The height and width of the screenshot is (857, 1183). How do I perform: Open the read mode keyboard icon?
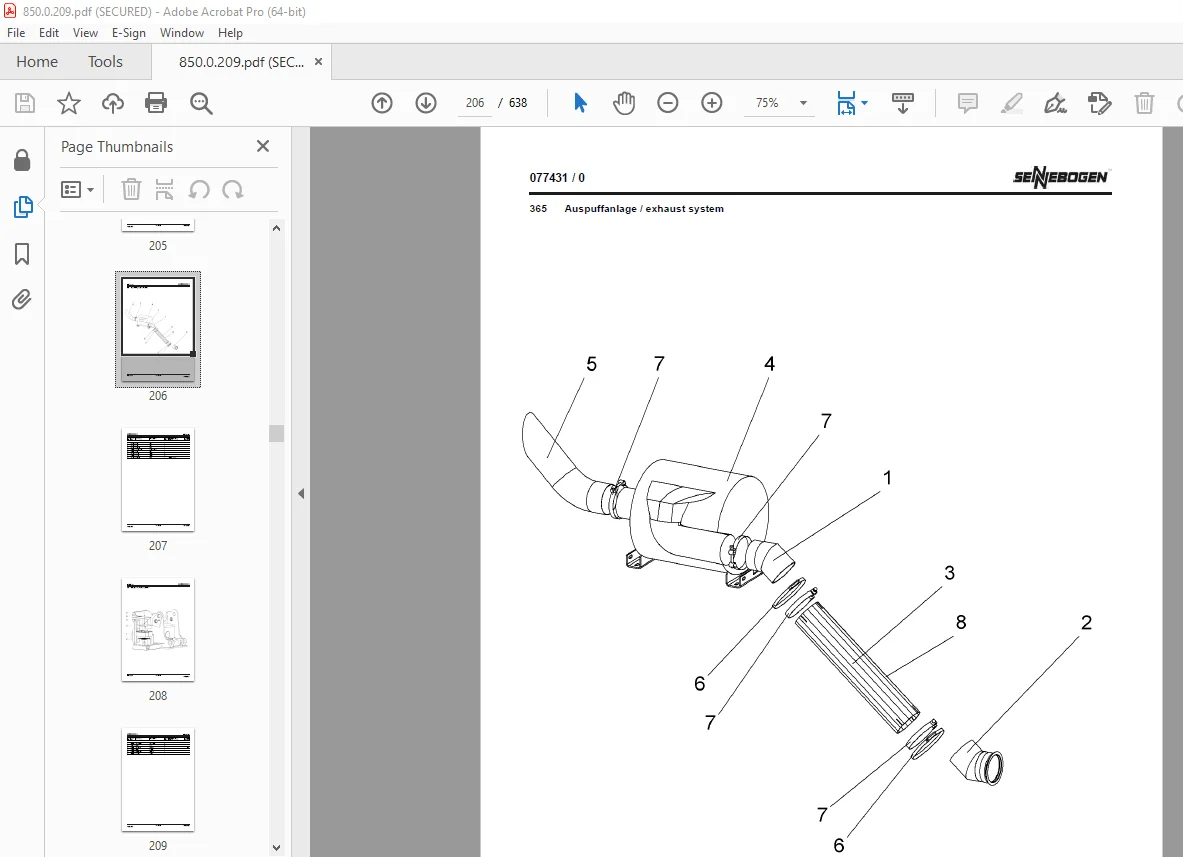pos(903,103)
